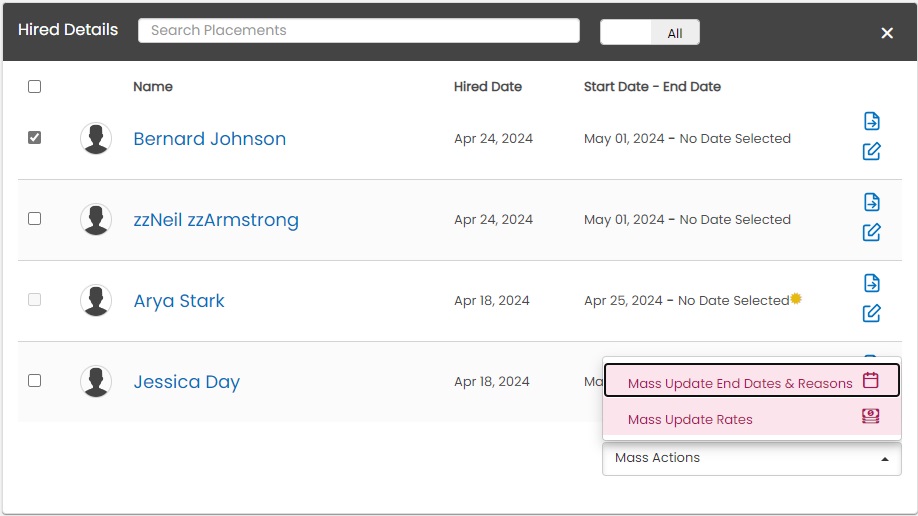Click Jessica Day's profile avatar
The height and width of the screenshot is (516, 918).
[96, 382]
